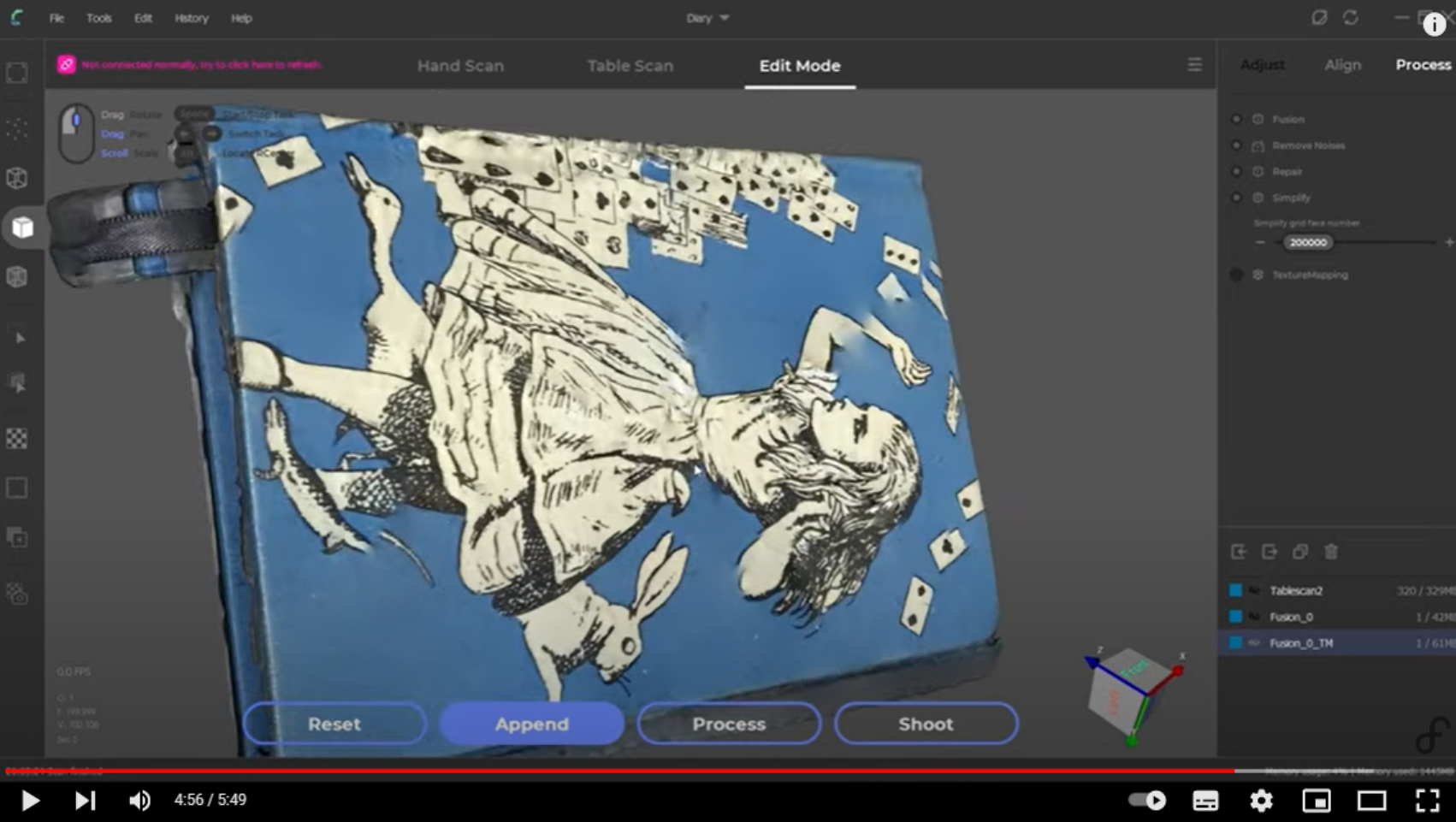Select the solid white cube display mode
1456x822 pixels.
[x=22, y=228]
